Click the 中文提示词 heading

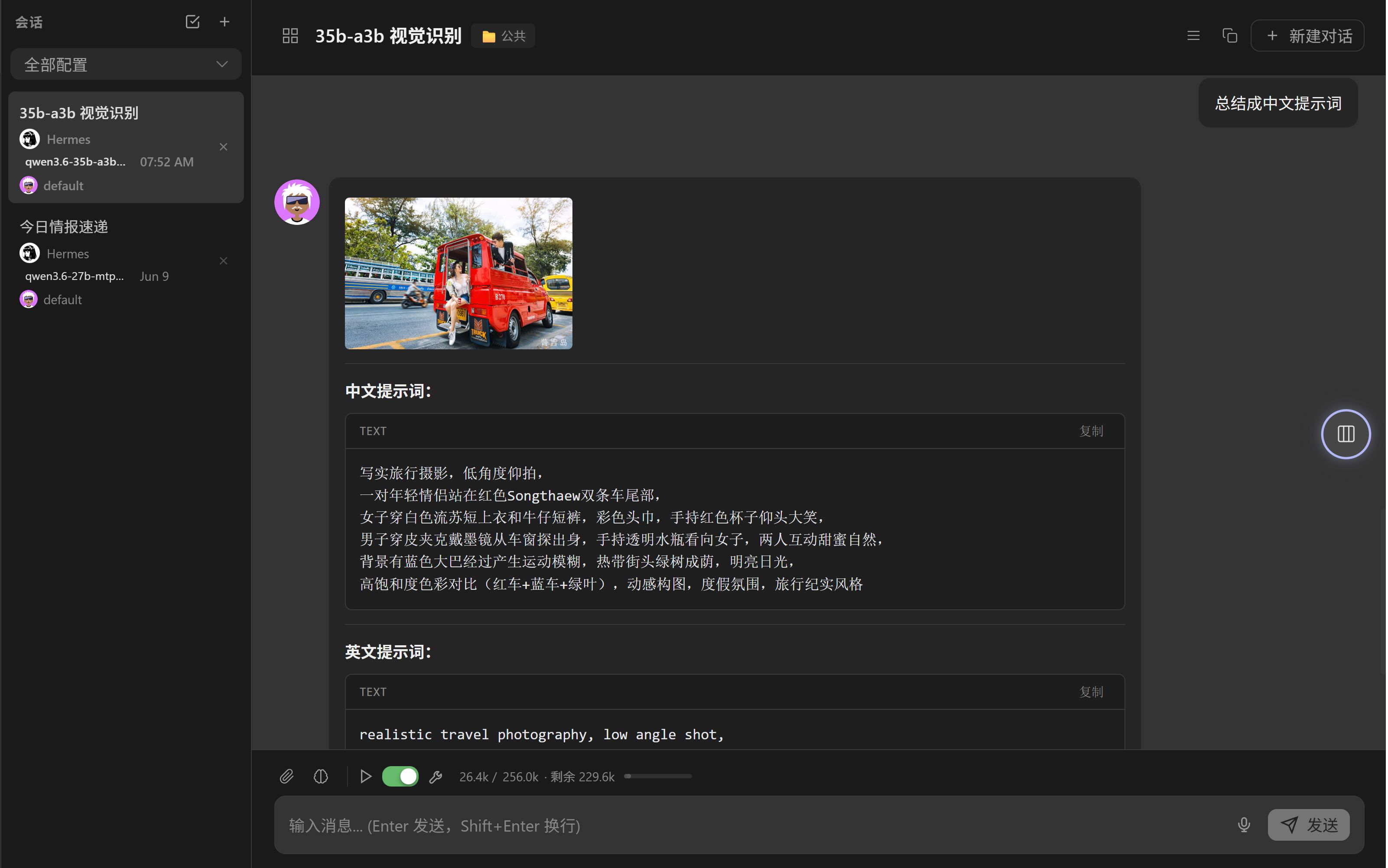[x=388, y=391]
